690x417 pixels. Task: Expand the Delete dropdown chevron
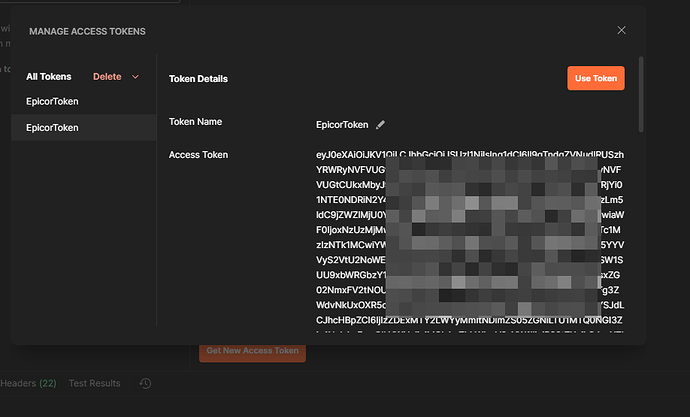click(x=135, y=77)
